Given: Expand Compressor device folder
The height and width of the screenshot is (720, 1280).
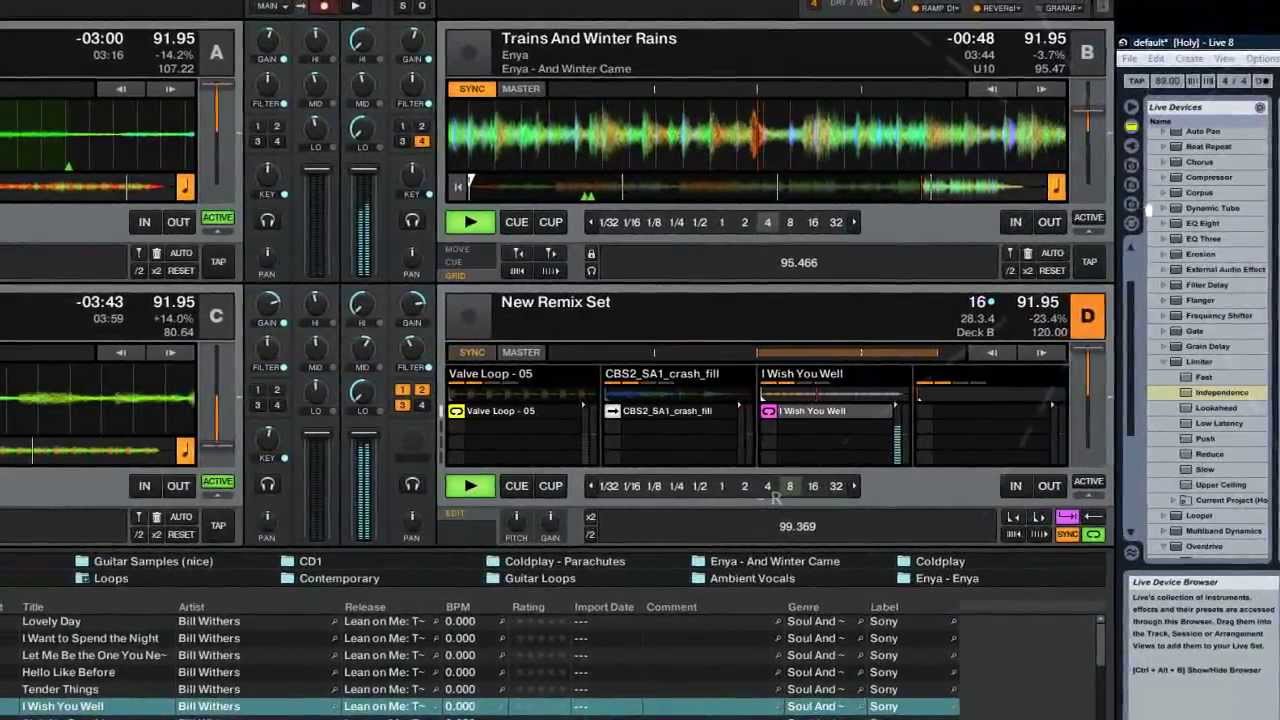Looking at the screenshot, I should click(x=1163, y=177).
